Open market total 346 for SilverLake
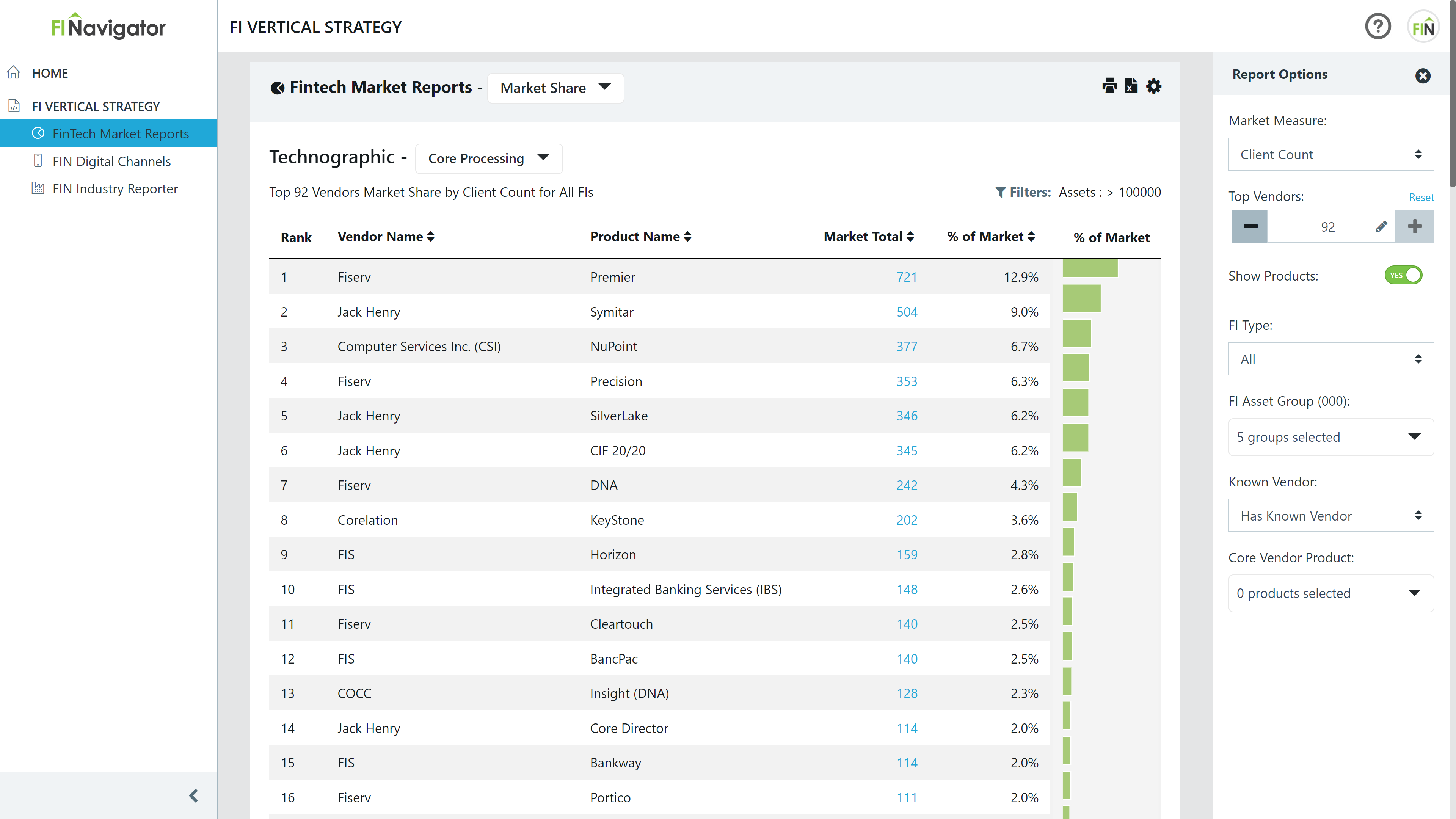This screenshot has height=819, width=1456. pos(907,416)
